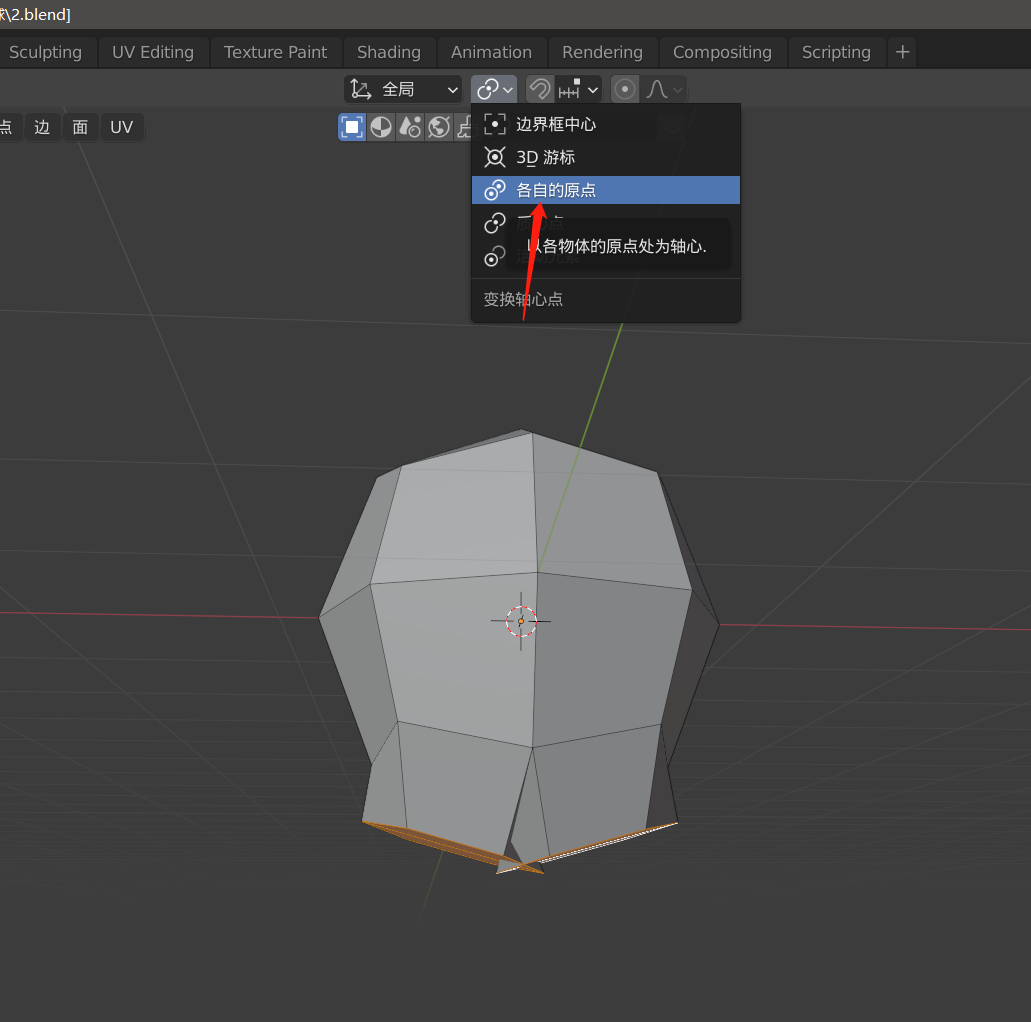Screen dimensions: 1031x1022
Task: Open the Shading workspace tab
Action: pyautogui.click(x=389, y=53)
